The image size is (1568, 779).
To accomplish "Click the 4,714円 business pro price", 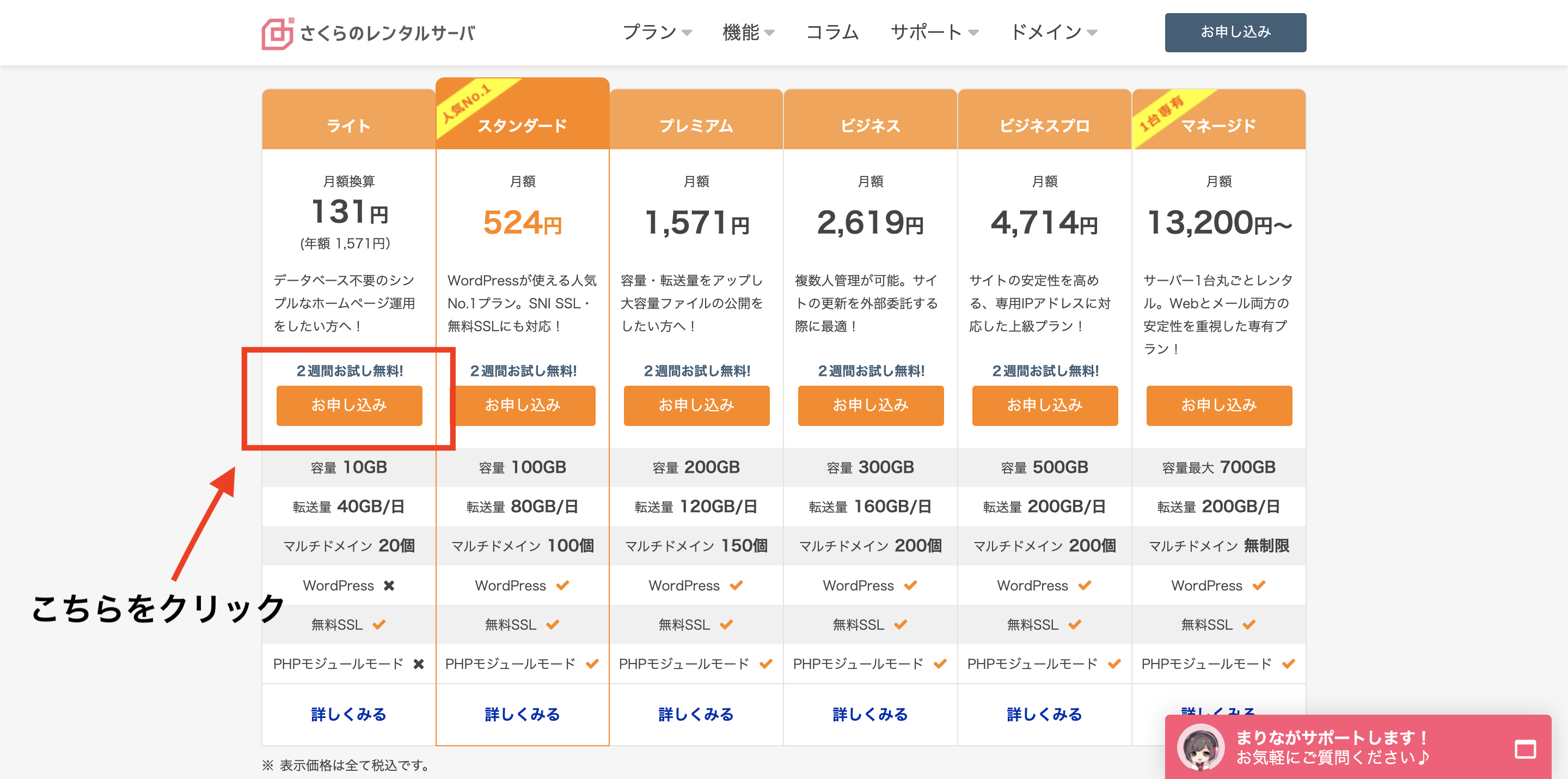I will [x=1045, y=223].
